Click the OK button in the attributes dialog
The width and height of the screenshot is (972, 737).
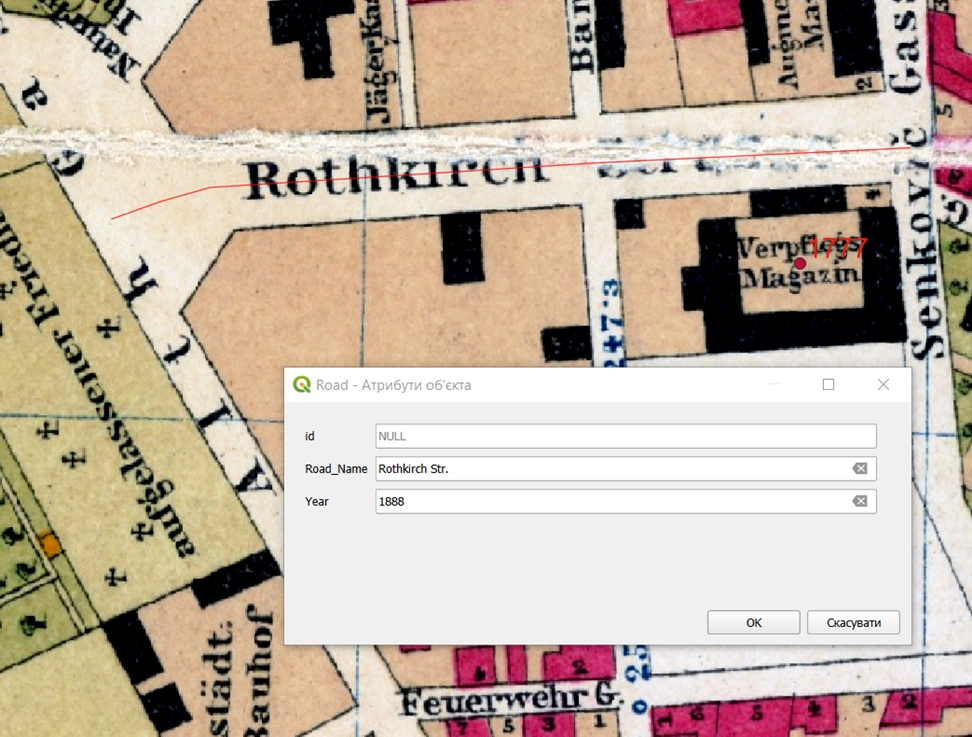pyautogui.click(x=753, y=622)
